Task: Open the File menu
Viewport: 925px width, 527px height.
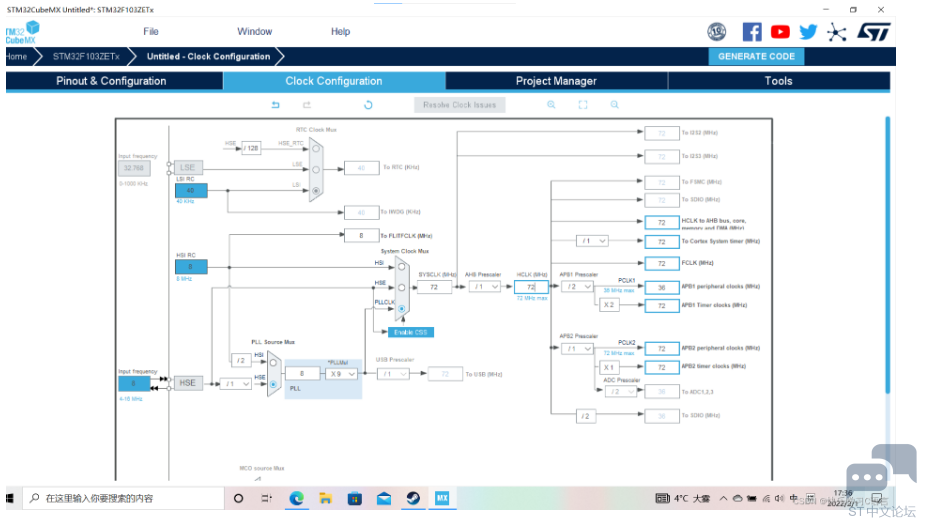Action: tap(151, 31)
